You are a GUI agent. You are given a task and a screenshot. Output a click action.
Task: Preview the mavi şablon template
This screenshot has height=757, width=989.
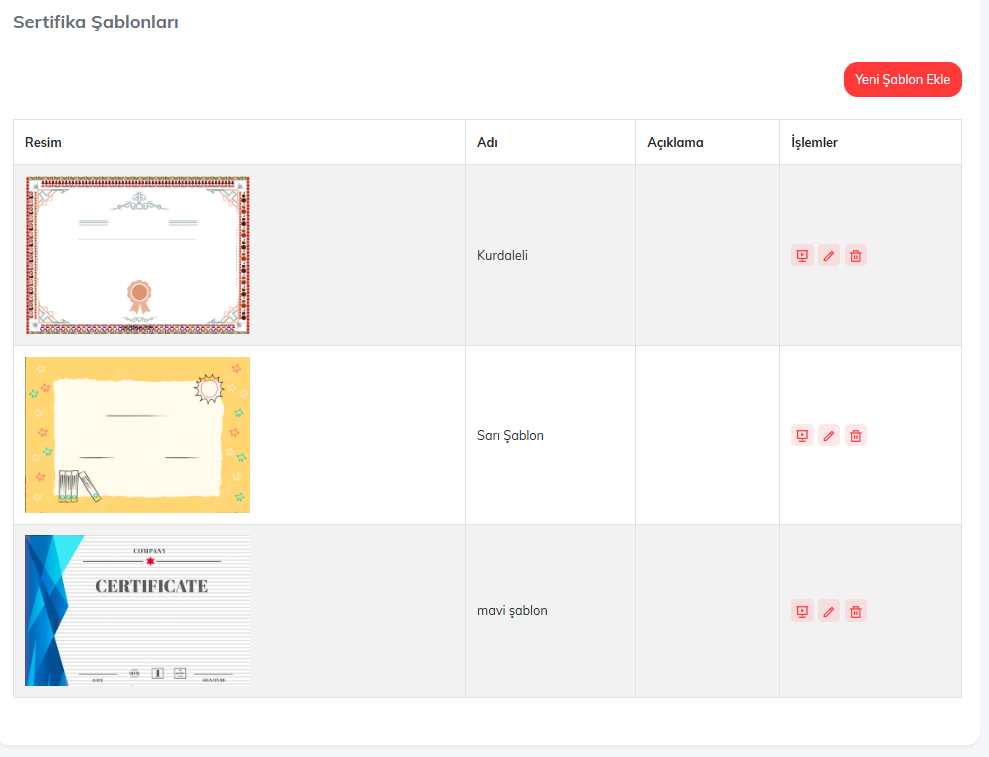tap(802, 611)
